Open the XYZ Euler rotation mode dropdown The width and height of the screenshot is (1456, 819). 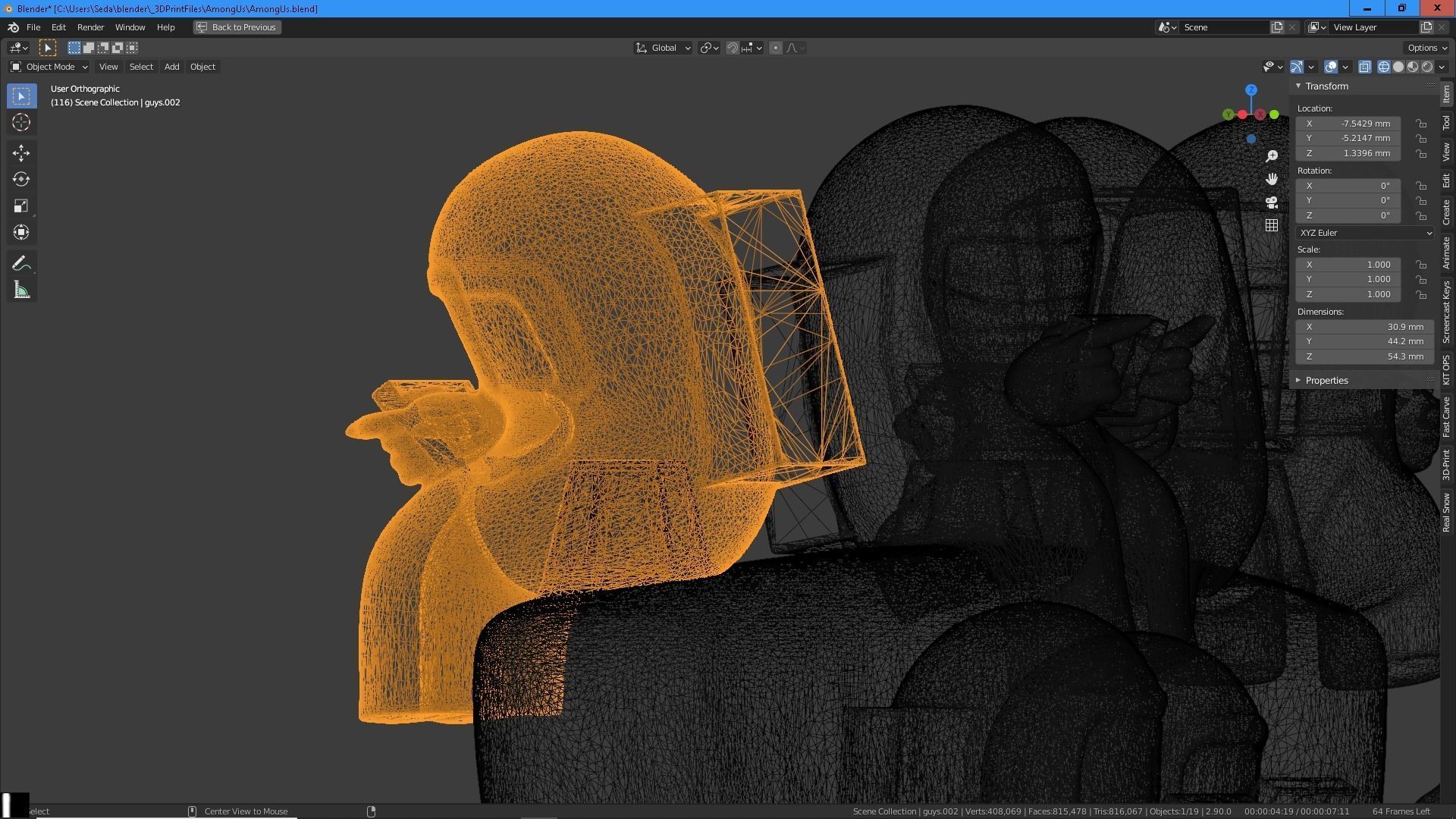pyautogui.click(x=1364, y=233)
